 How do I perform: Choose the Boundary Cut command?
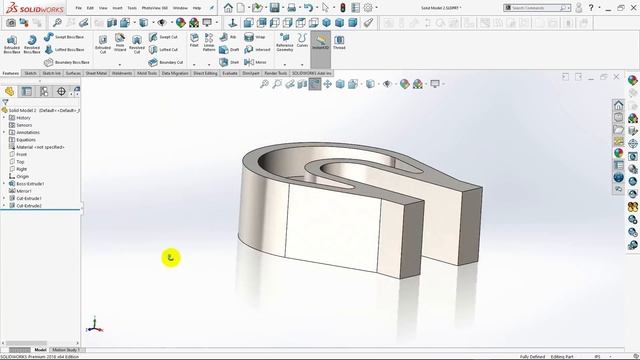(x=166, y=62)
